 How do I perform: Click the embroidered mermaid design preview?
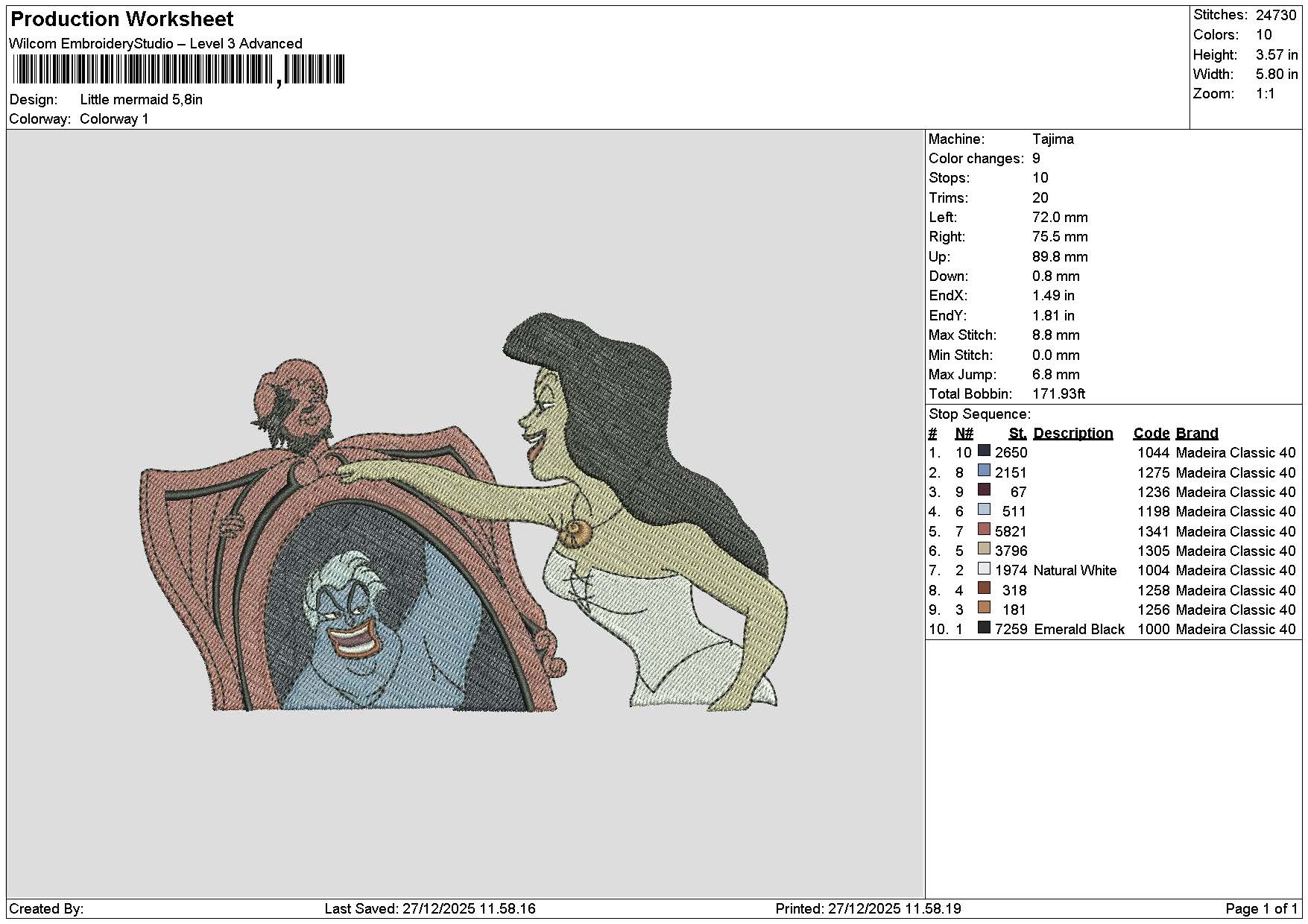tap(465, 513)
